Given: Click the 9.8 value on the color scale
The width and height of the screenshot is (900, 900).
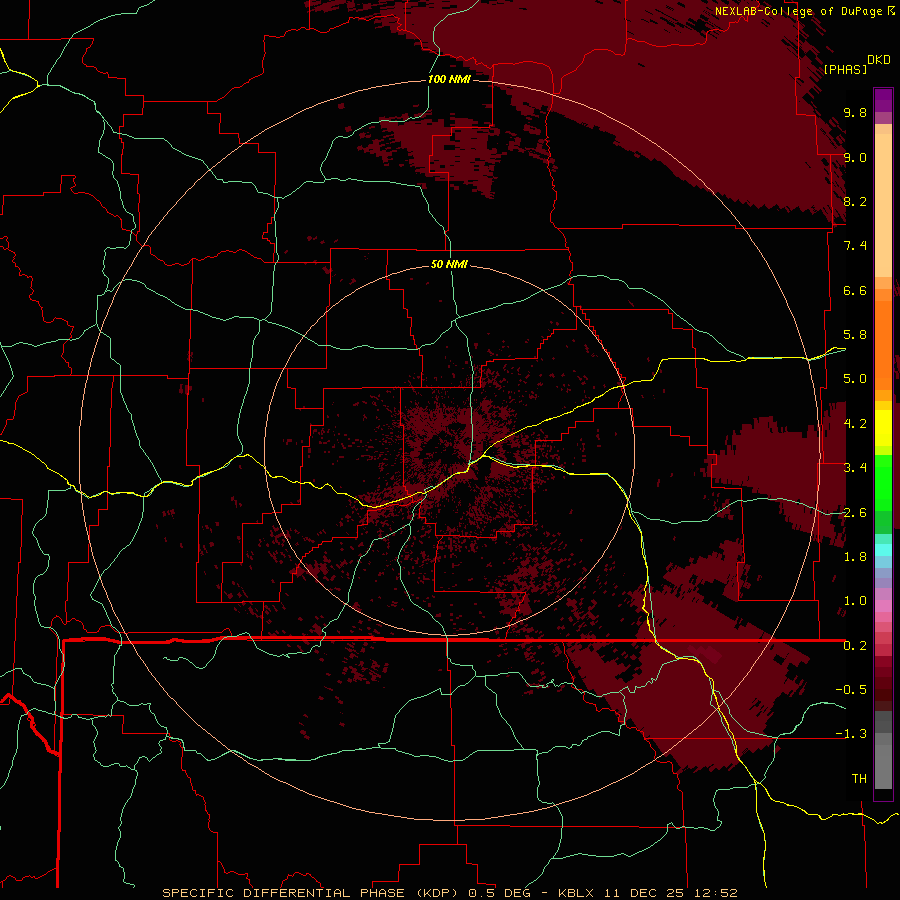Looking at the screenshot, I should click(855, 112).
